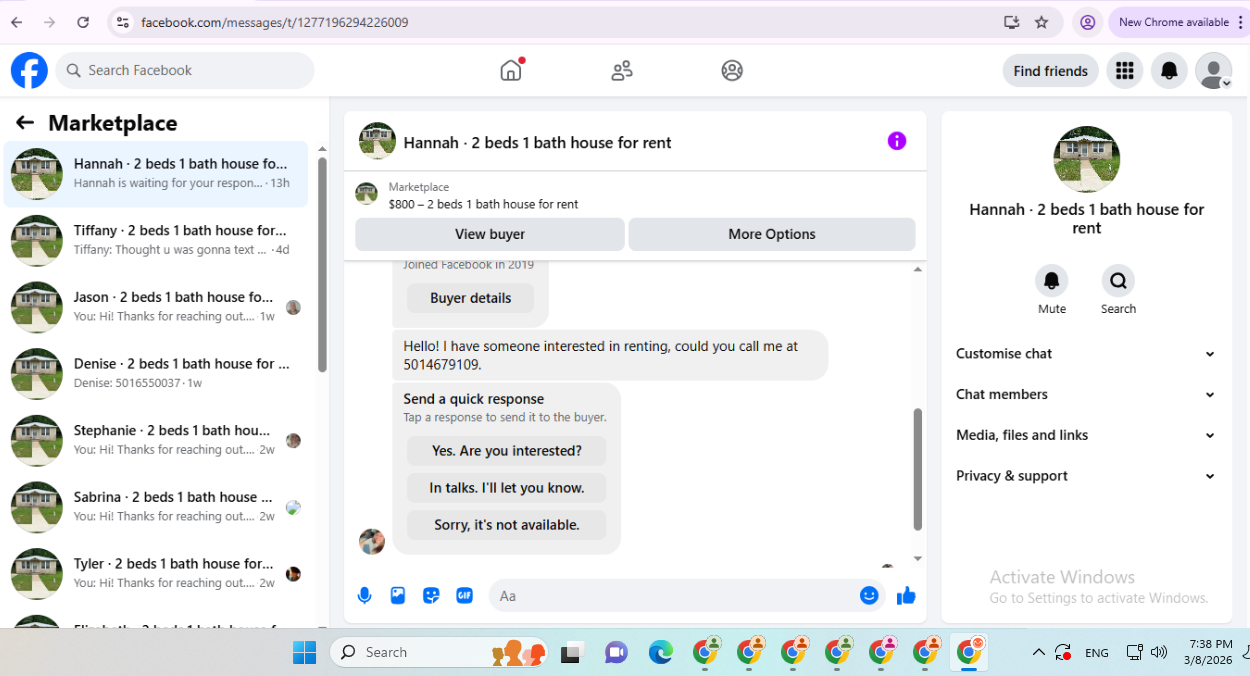
Task: Open the Tyler conversation
Action: [x=156, y=573]
